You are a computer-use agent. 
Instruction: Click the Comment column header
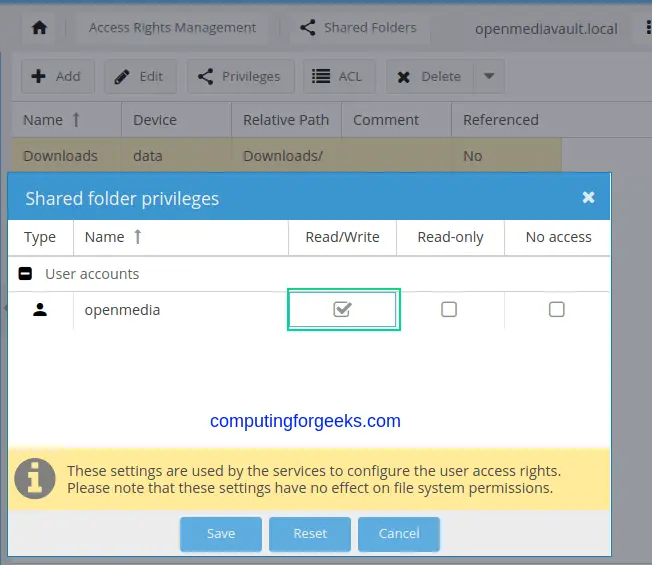[x=396, y=120]
